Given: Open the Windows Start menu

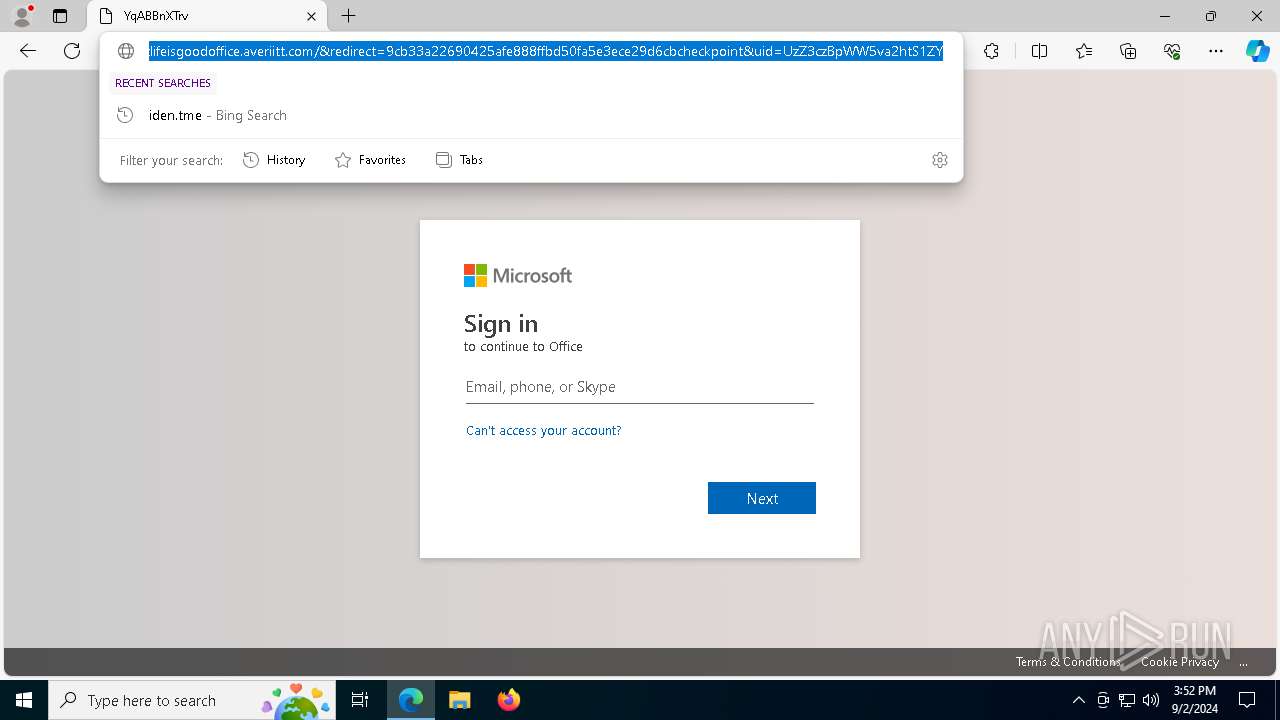Looking at the screenshot, I should (24, 700).
